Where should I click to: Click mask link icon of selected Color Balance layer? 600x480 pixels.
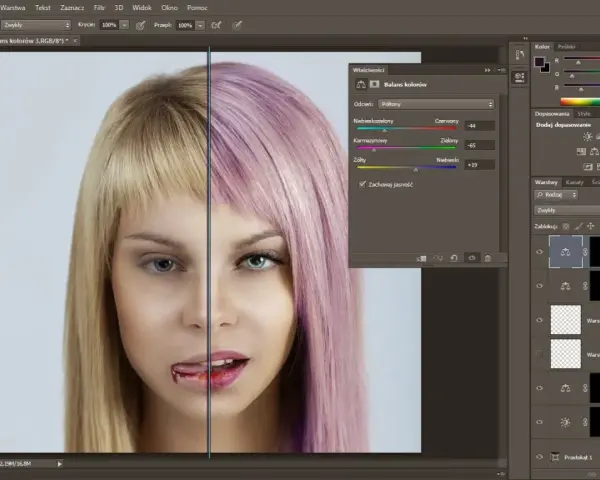(585, 252)
